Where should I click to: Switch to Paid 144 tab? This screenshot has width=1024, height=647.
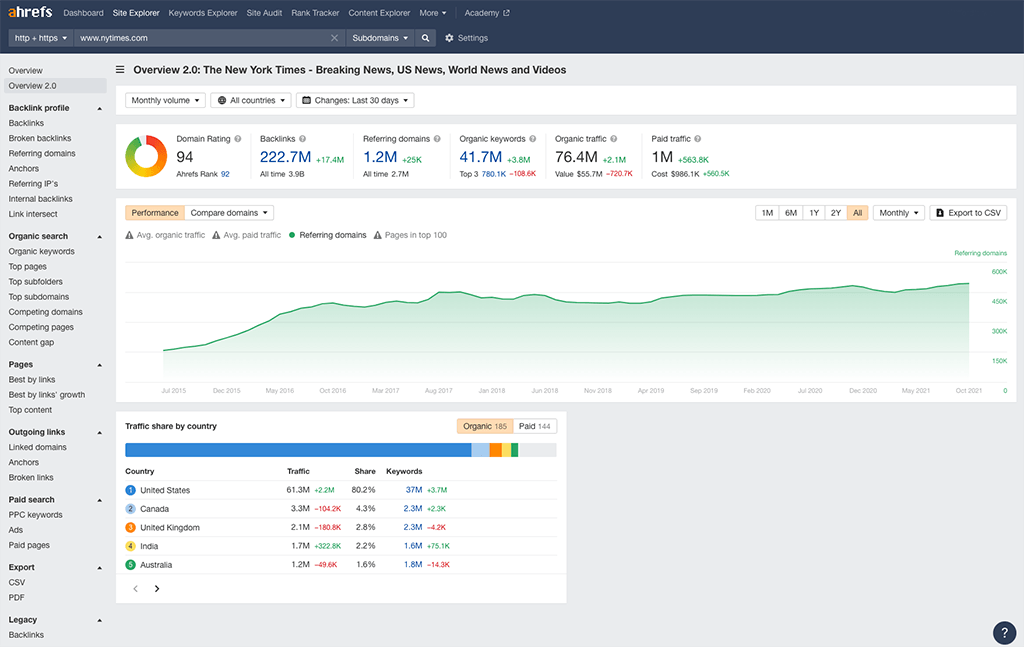point(535,426)
